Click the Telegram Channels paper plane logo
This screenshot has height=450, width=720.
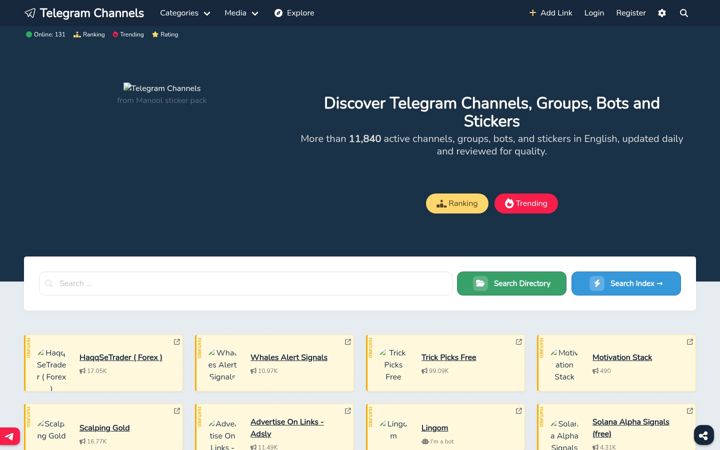(x=30, y=13)
